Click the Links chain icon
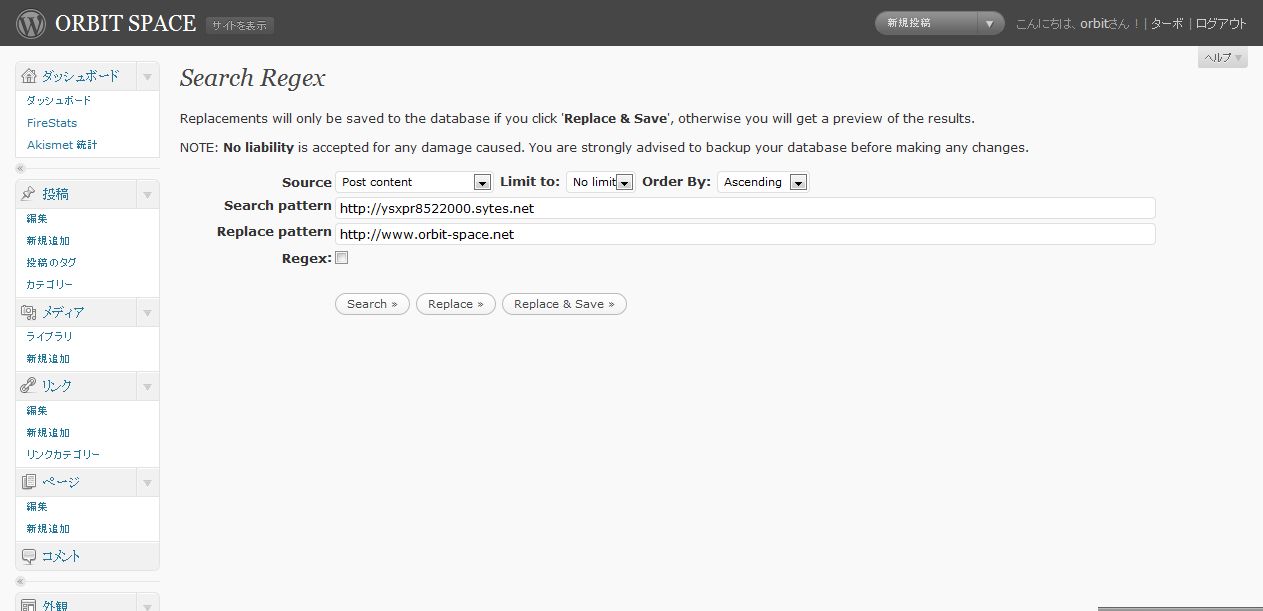Image resolution: width=1263 pixels, height=611 pixels. (x=28, y=386)
